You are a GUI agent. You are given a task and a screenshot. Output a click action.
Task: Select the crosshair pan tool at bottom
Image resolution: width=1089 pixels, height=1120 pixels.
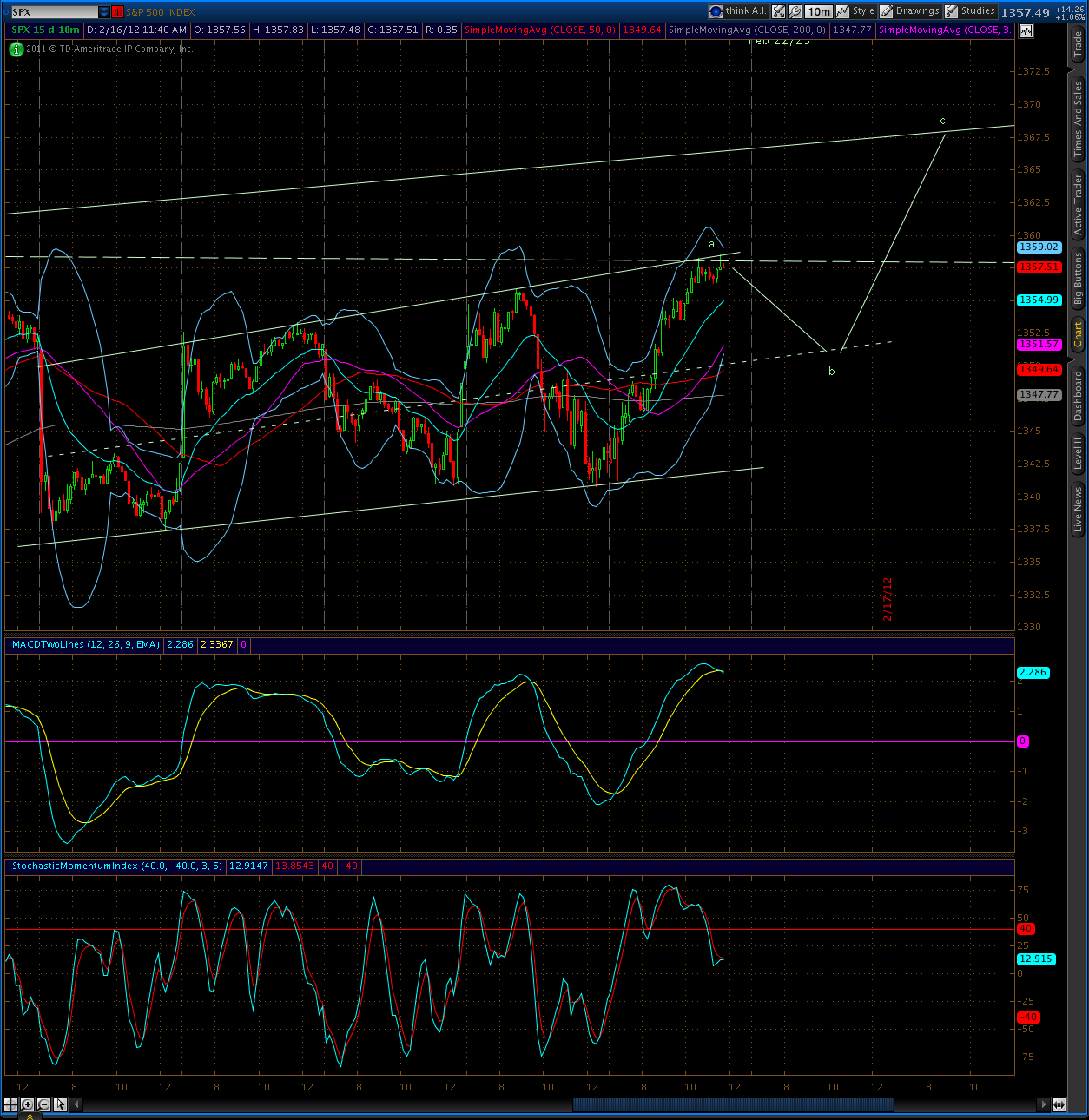pos(10,1104)
